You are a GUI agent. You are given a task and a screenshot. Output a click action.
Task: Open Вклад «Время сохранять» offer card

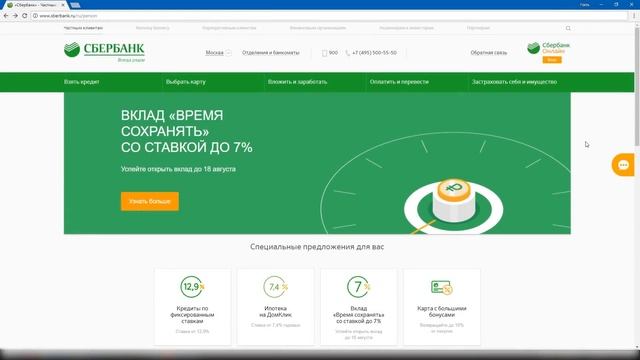359,307
